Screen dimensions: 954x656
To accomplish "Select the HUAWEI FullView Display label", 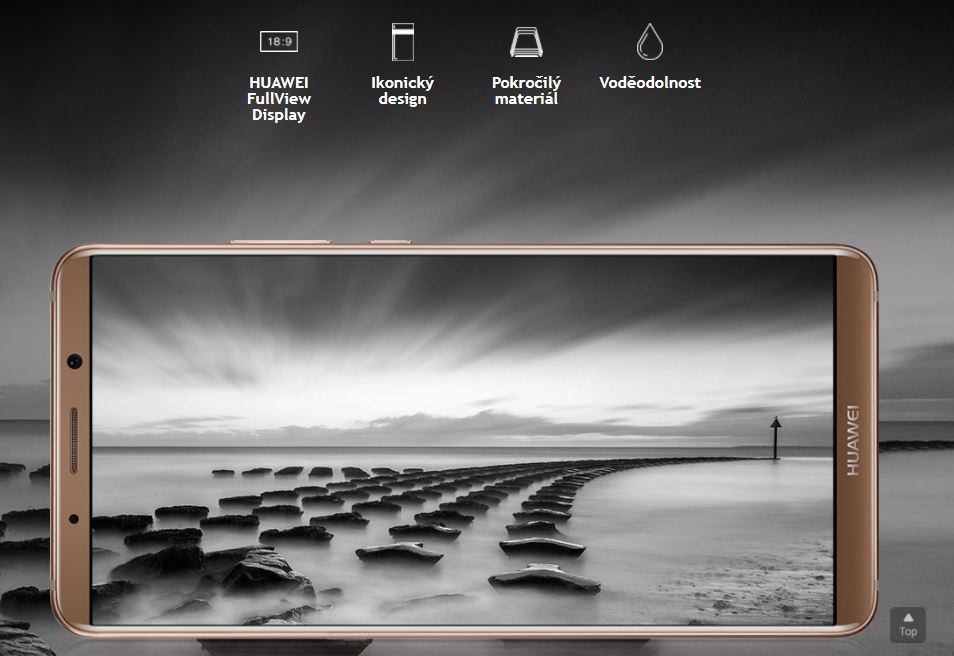I will (x=279, y=99).
